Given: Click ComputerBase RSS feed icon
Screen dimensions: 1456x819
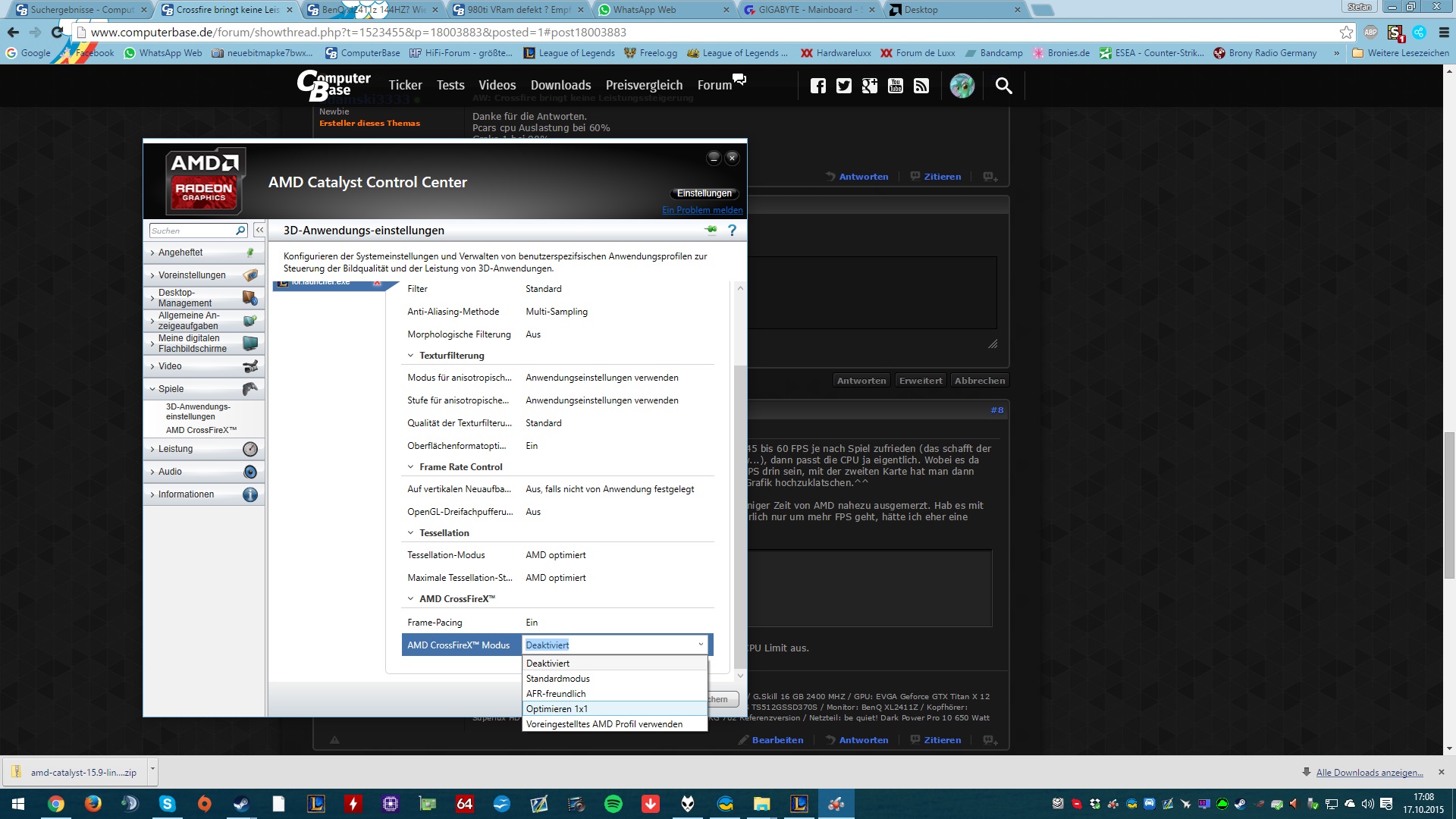Looking at the screenshot, I should tap(921, 86).
